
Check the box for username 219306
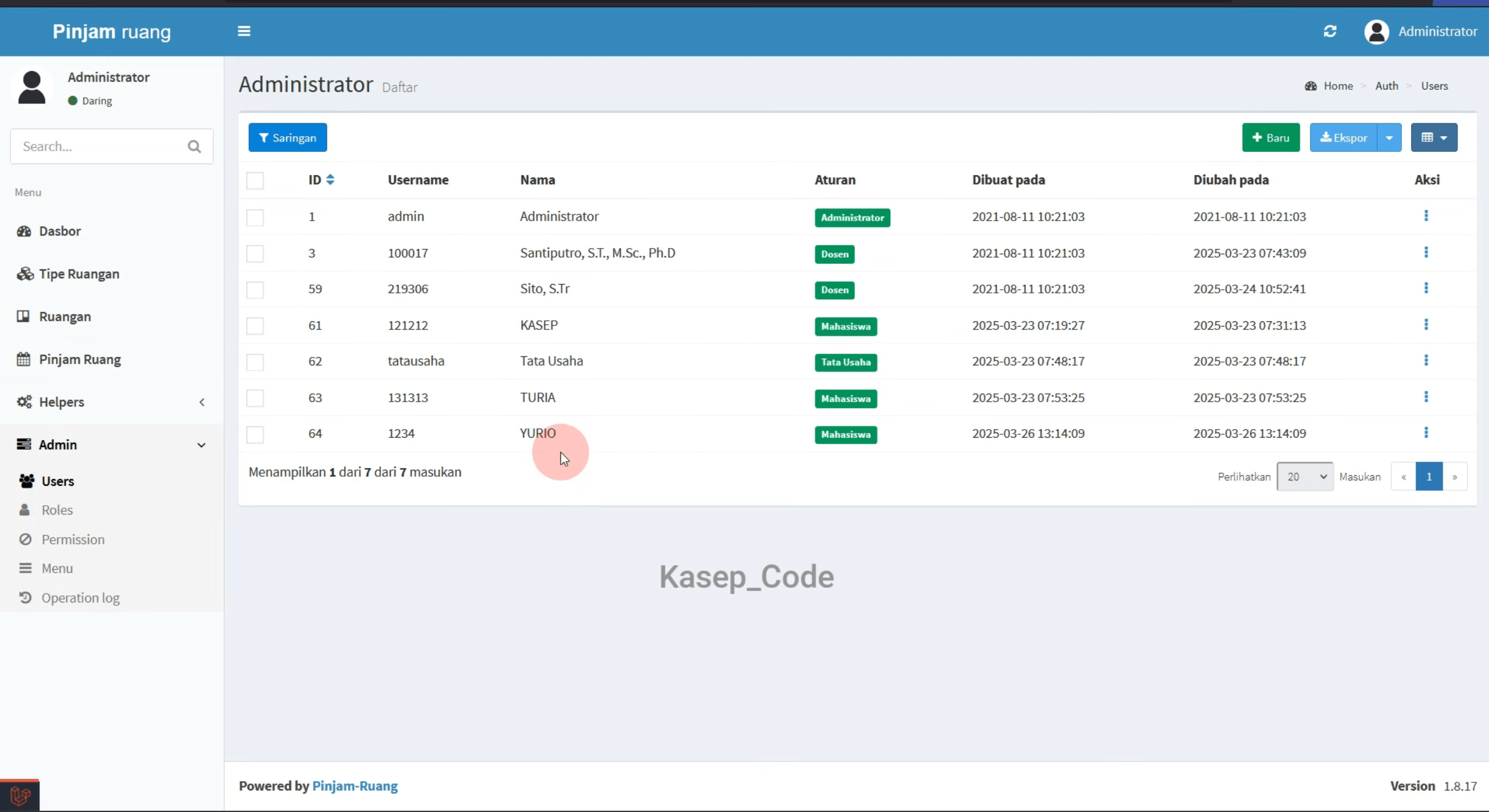pos(255,290)
